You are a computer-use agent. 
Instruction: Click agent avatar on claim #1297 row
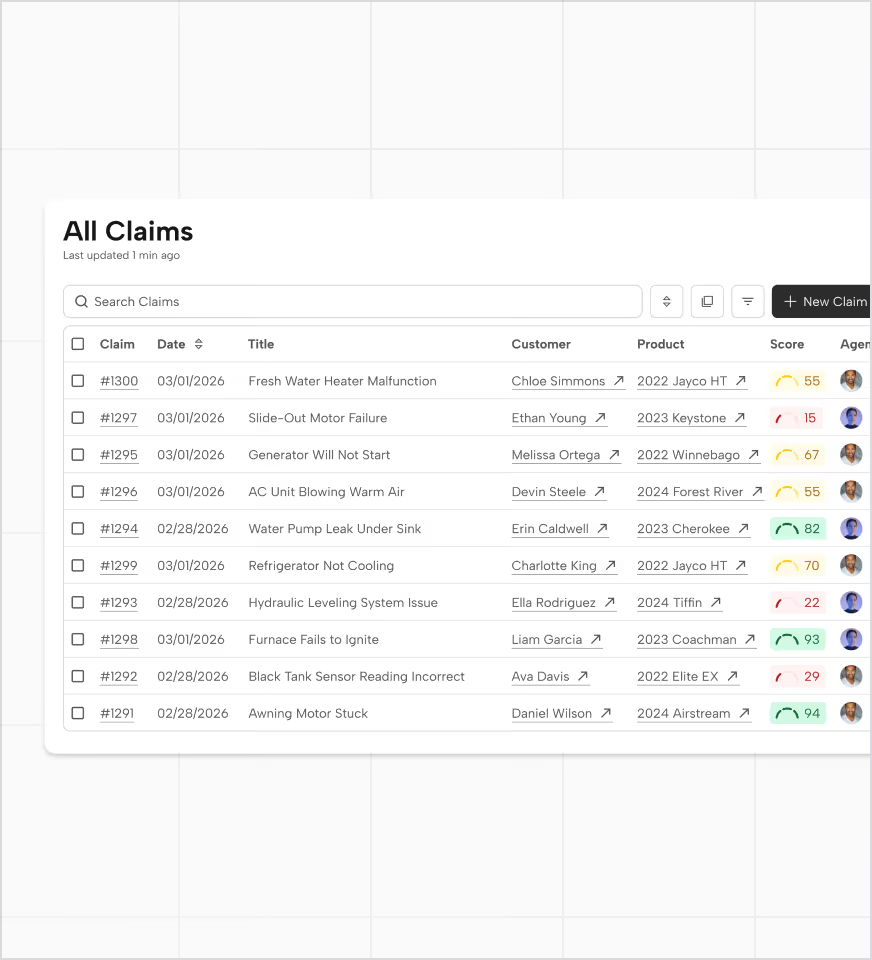tap(851, 418)
